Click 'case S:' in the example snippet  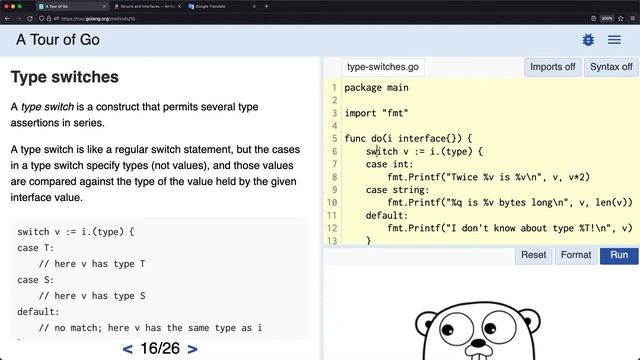(x=36, y=280)
